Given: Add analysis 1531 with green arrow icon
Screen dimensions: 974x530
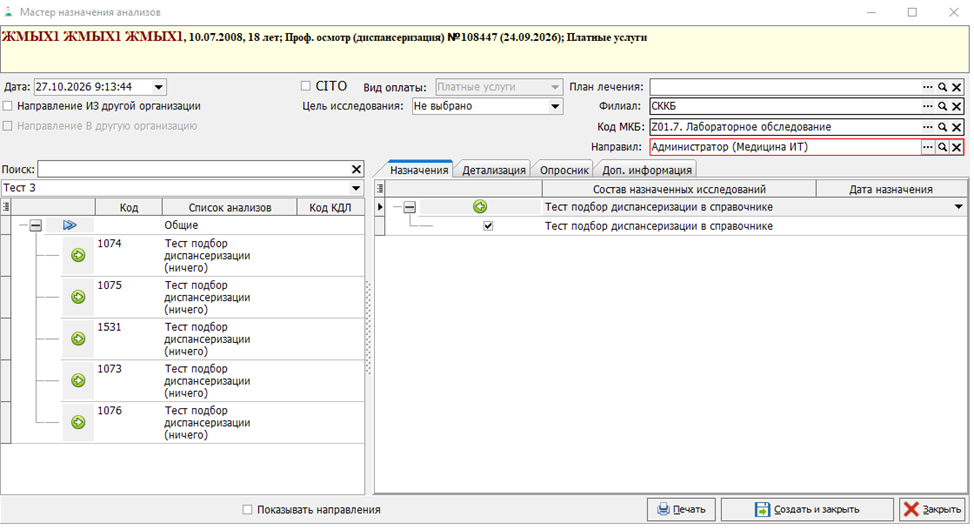Looking at the screenshot, I should point(78,339).
